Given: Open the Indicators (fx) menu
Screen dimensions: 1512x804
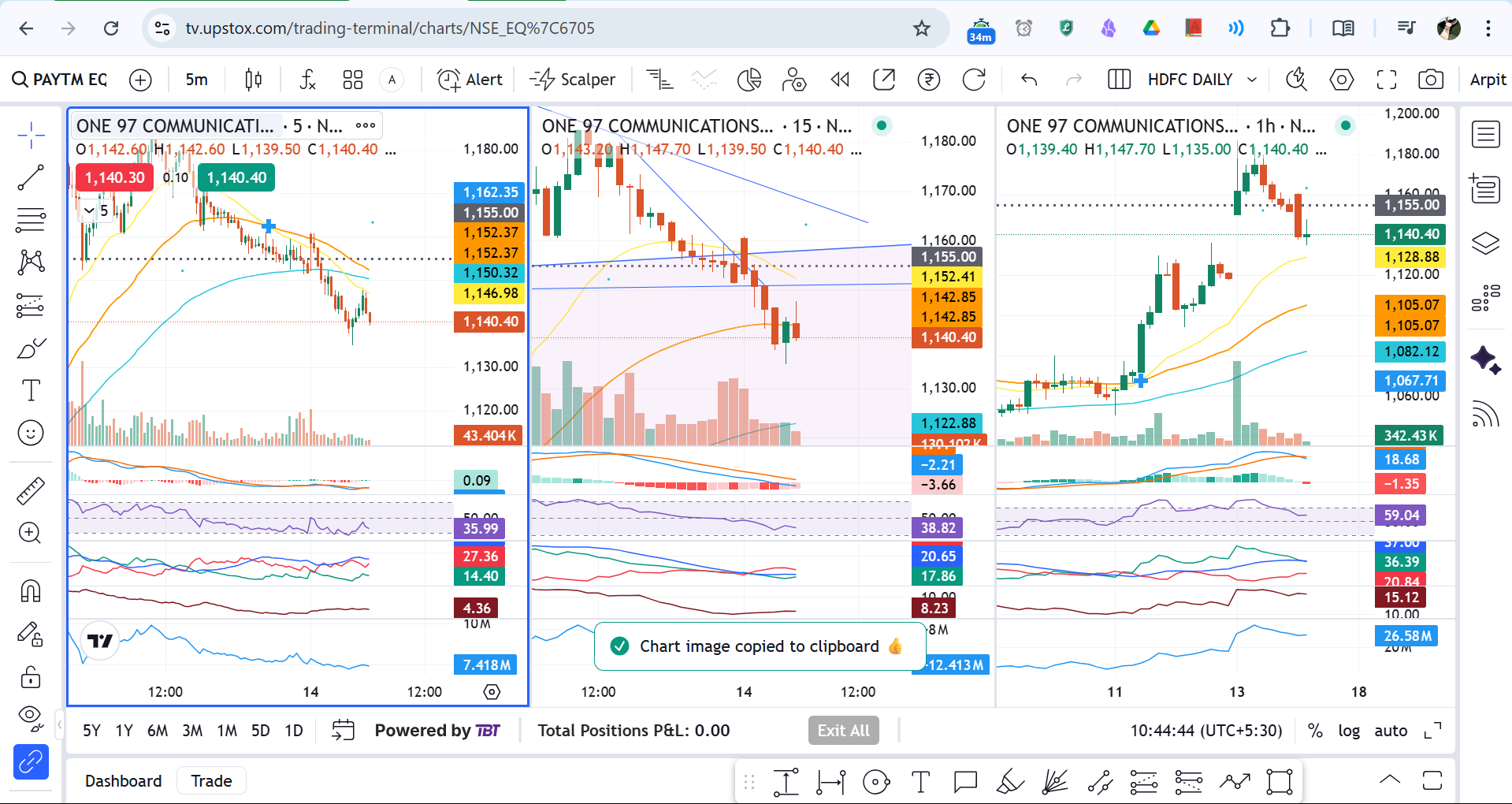Looking at the screenshot, I should pyautogui.click(x=307, y=80).
